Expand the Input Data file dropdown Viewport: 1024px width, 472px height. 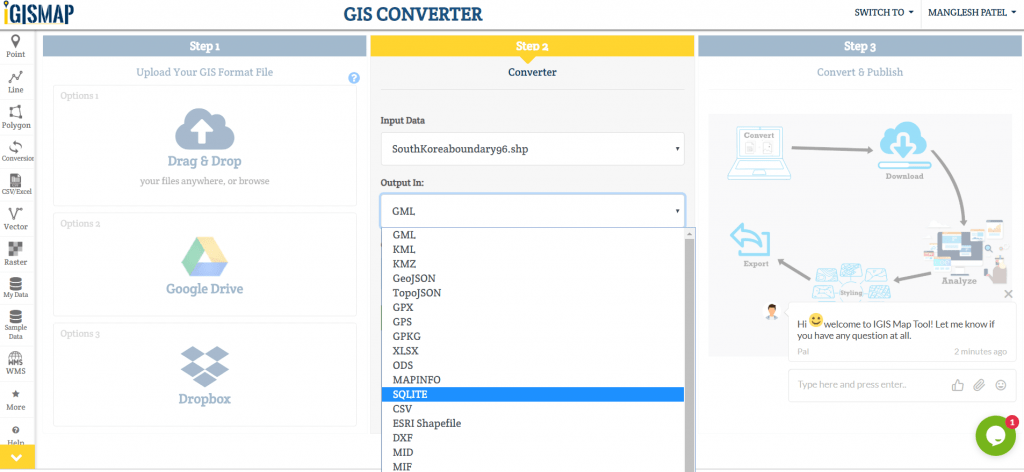532,150
